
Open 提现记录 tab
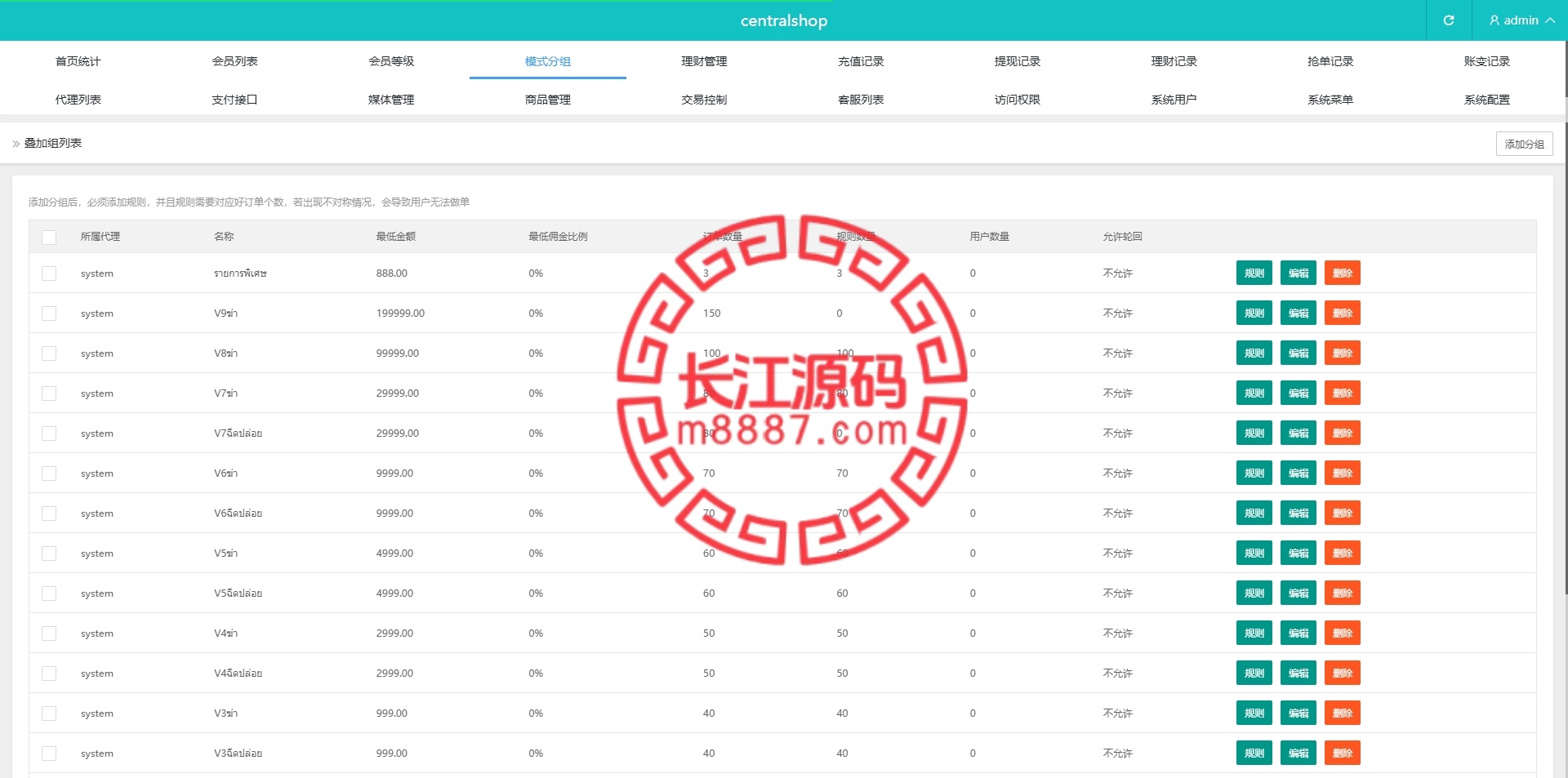pyautogui.click(x=1018, y=61)
